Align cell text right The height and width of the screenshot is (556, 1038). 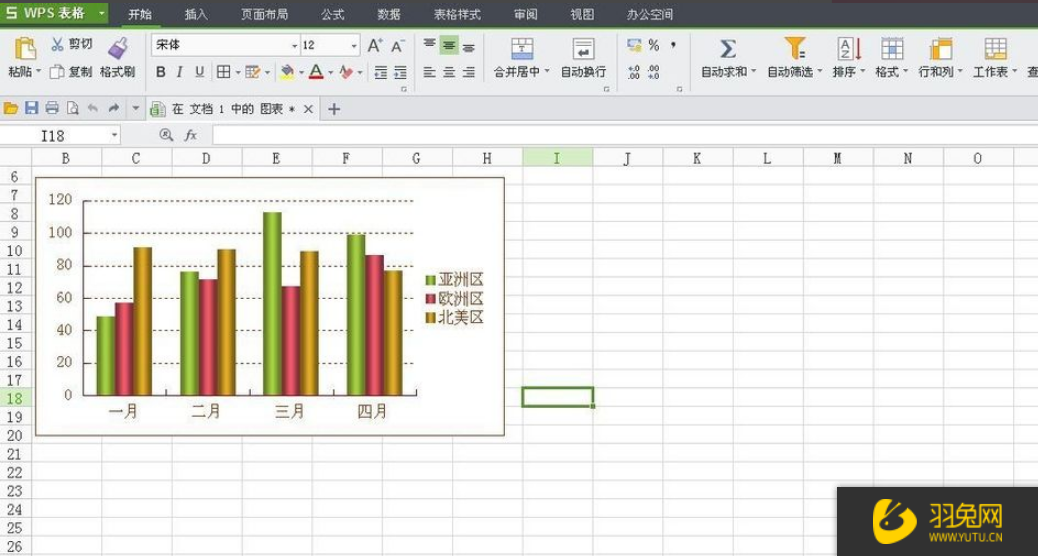(469, 72)
